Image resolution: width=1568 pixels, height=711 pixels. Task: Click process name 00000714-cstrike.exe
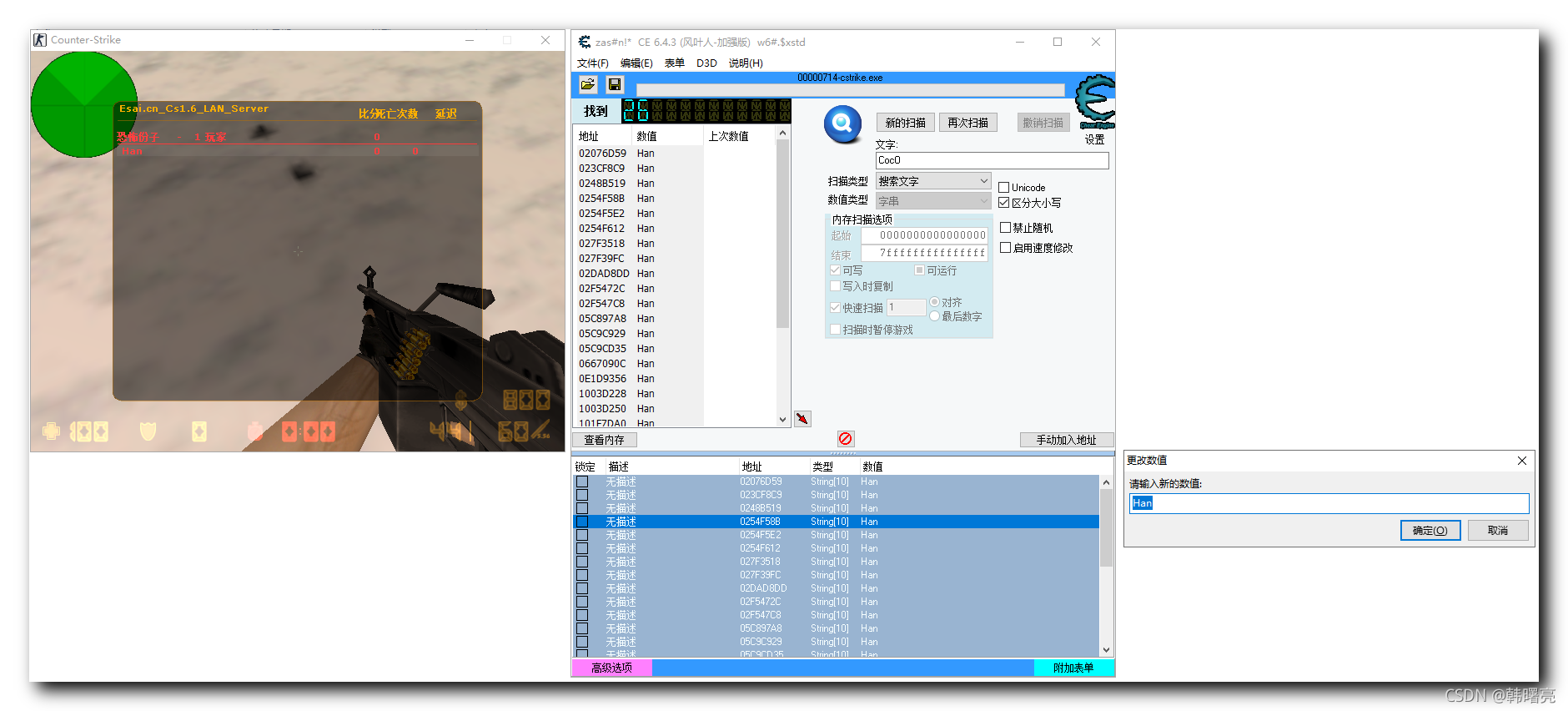[x=840, y=78]
